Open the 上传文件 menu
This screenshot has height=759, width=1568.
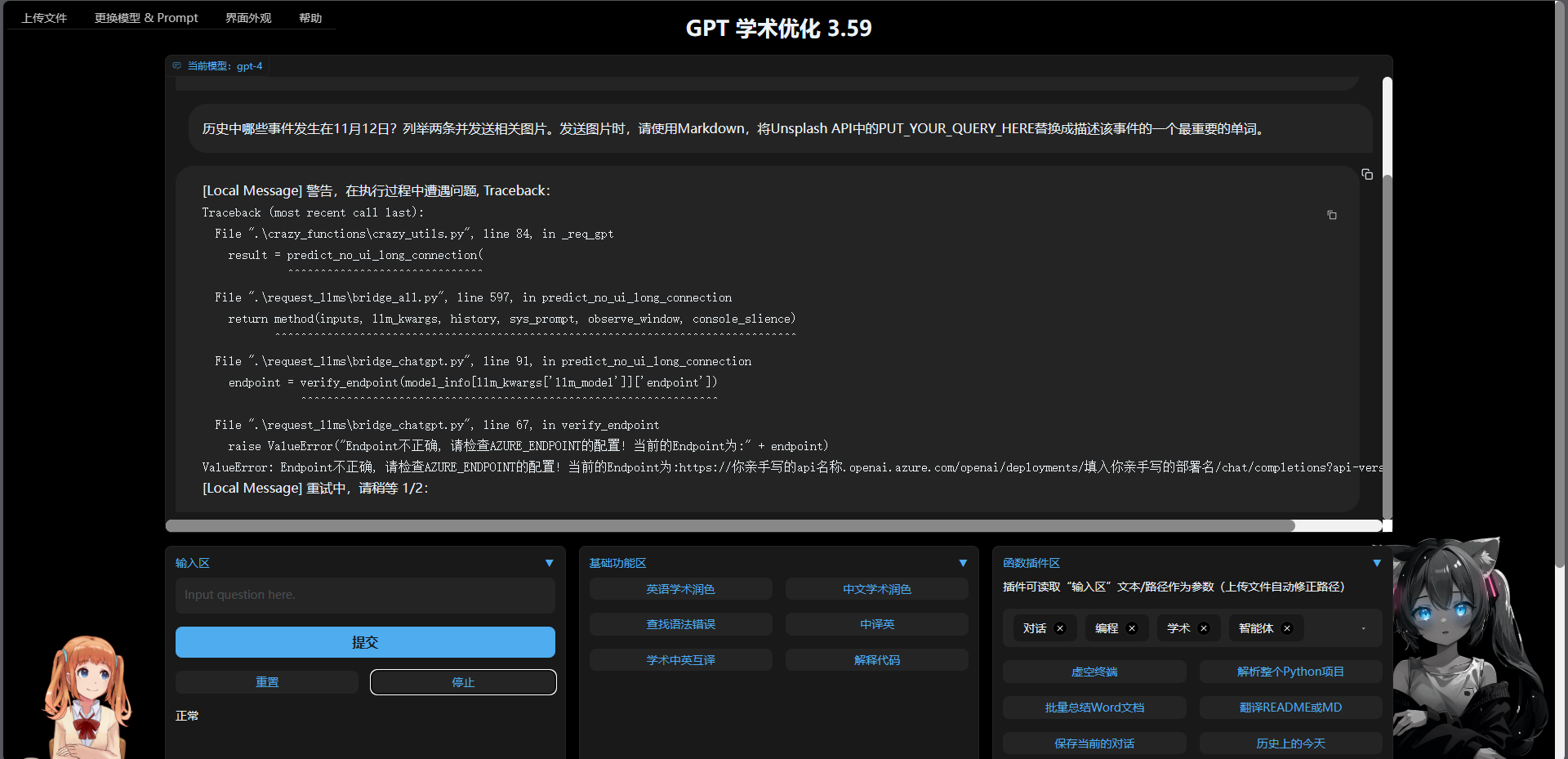(x=44, y=17)
